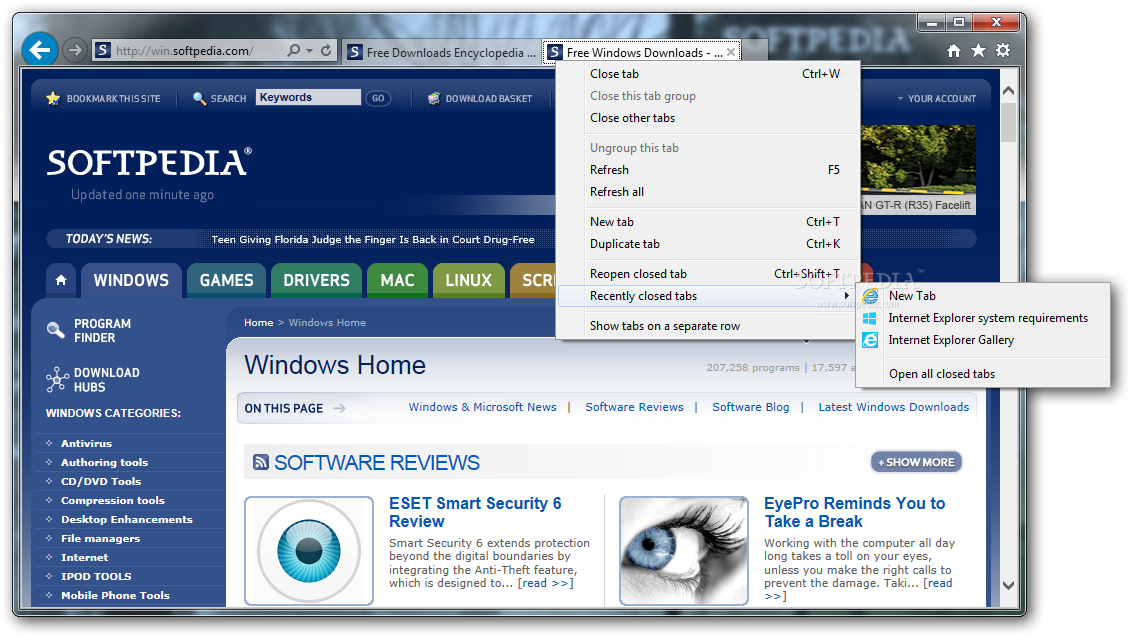
Task: Choose New tab menu entry
Action: click(x=709, y=221)
